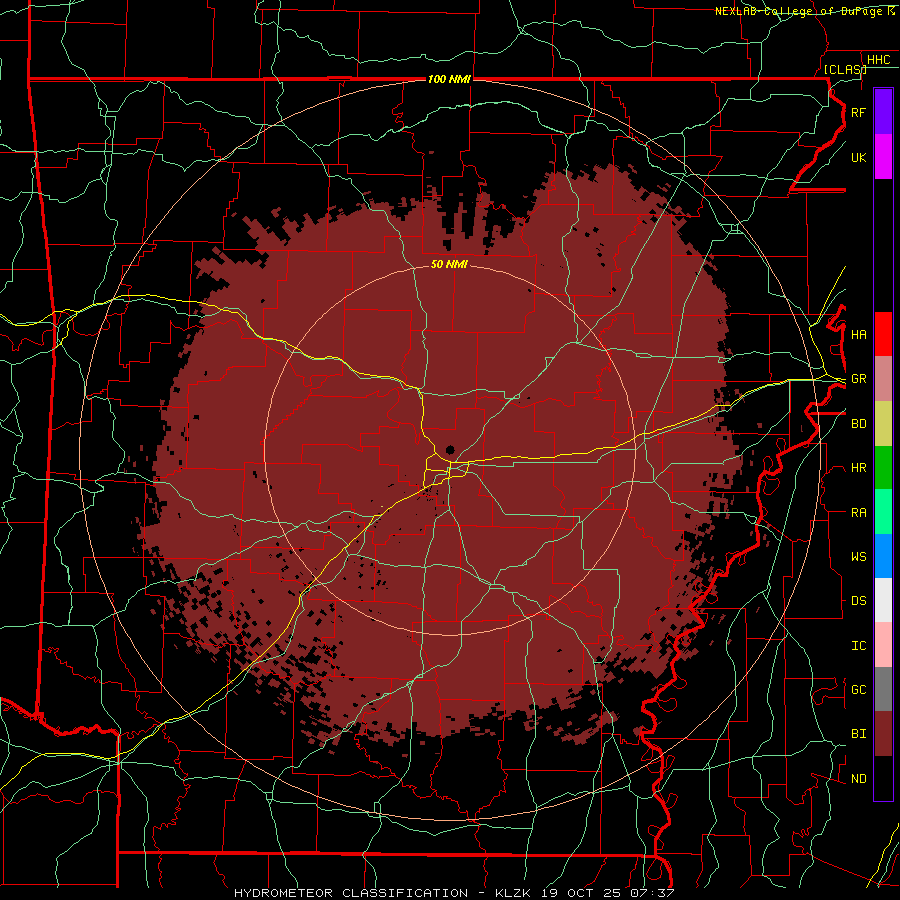
Task: Click the DS legend label text
Action: tap(858, 601)
